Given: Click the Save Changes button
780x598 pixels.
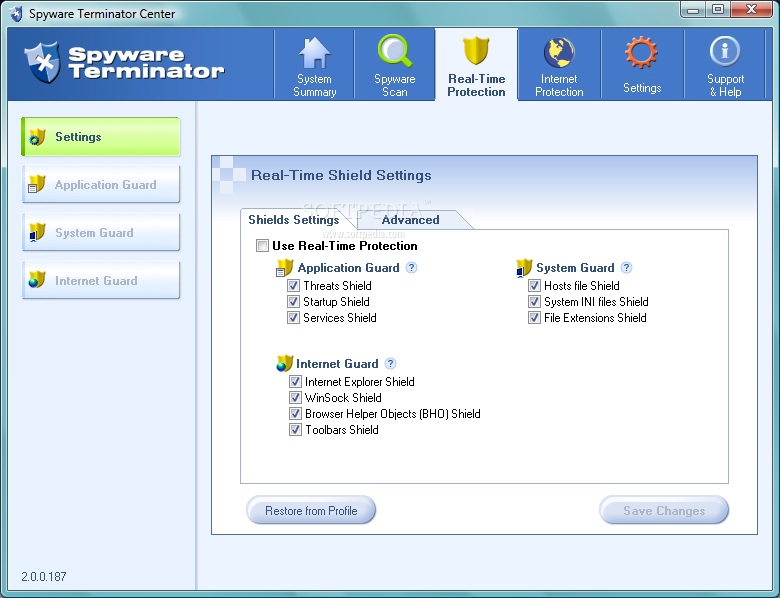Looking at the screenshot, I should pos(664,510).
